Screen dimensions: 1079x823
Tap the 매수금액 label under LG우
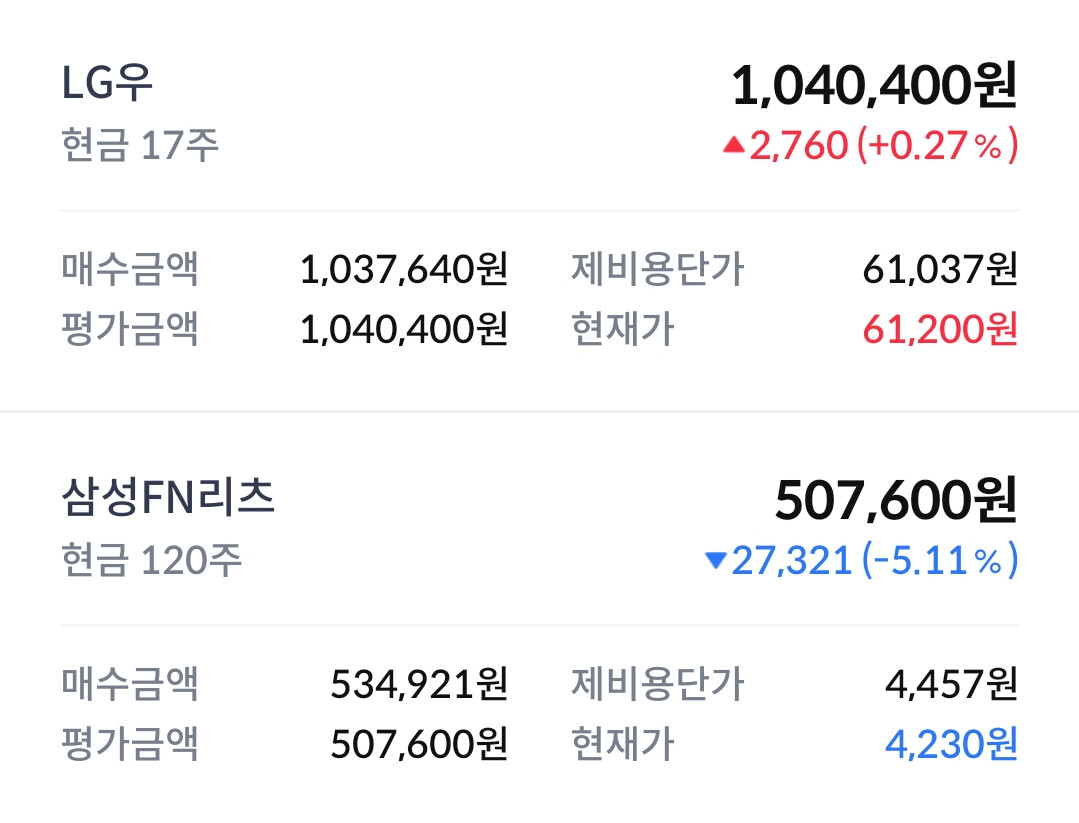[x=130, y=268]
